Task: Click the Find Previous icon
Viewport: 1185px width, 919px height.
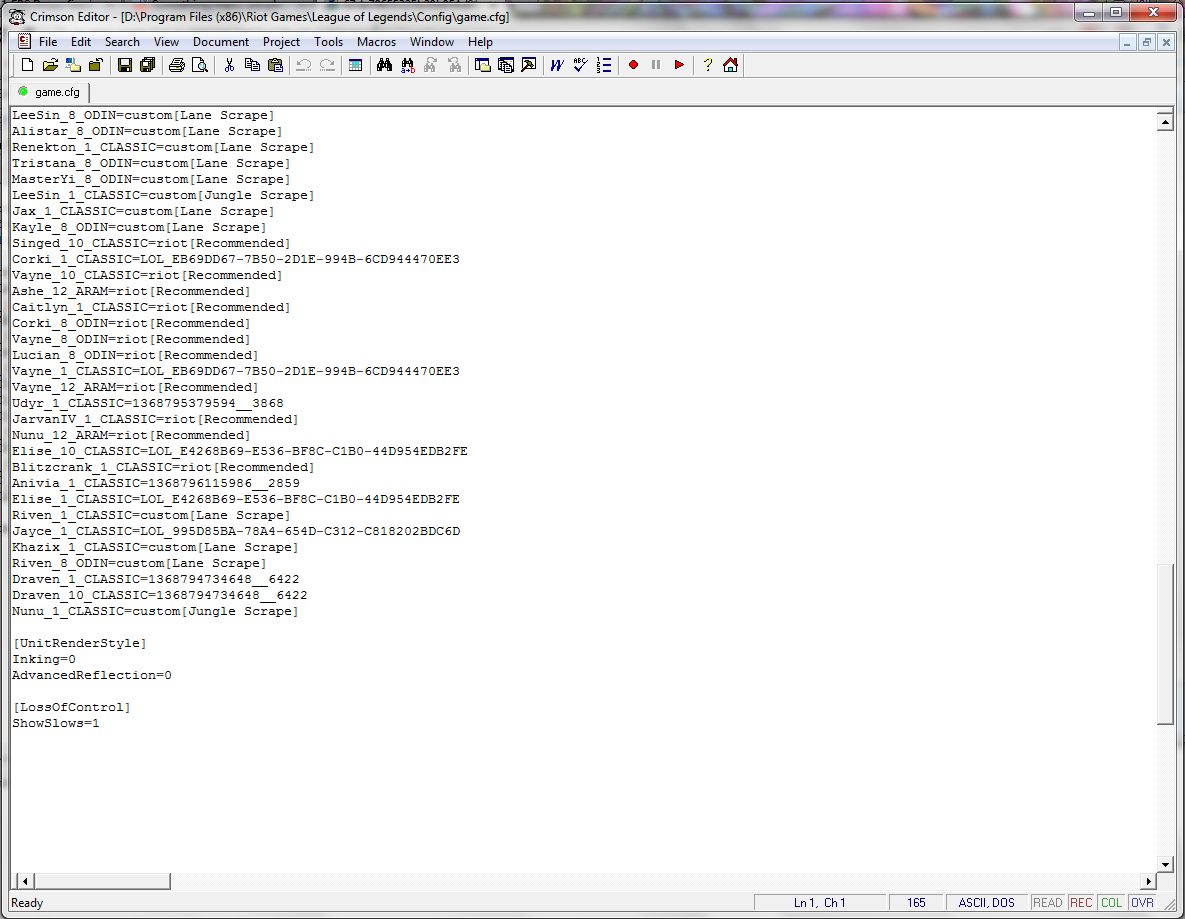Action: coord(454,65)
